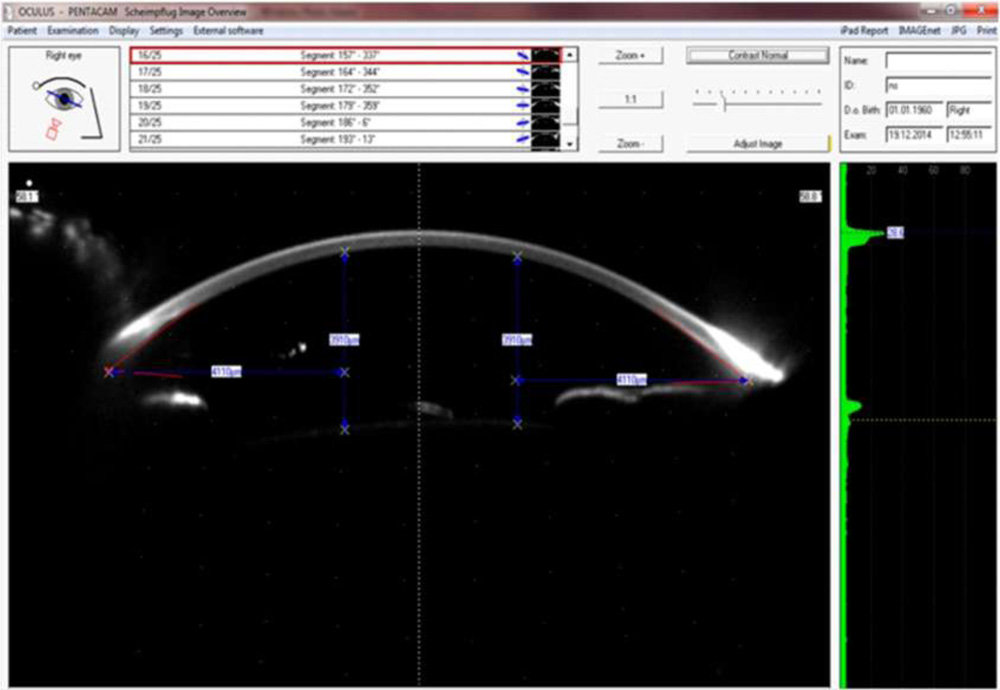Click the patient Name input field

(939, 61)
